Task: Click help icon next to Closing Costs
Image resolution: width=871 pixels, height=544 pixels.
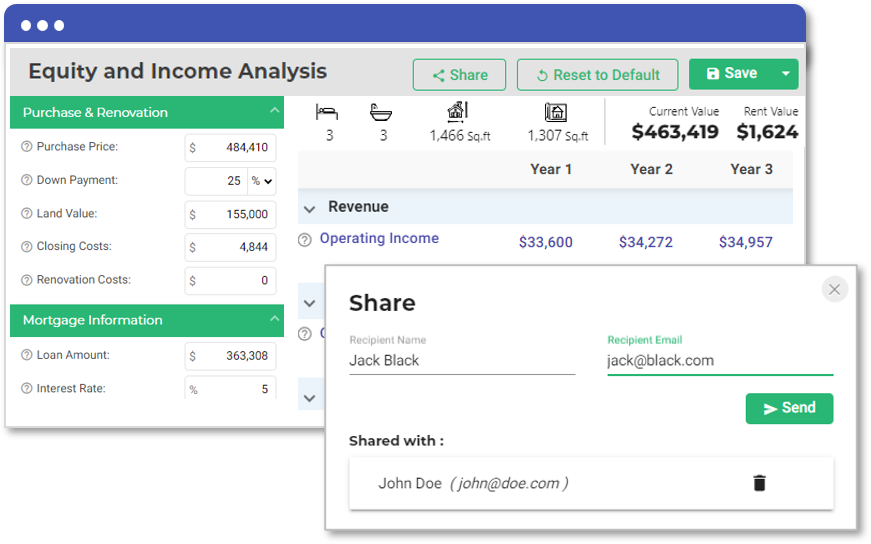Action: 26,247
